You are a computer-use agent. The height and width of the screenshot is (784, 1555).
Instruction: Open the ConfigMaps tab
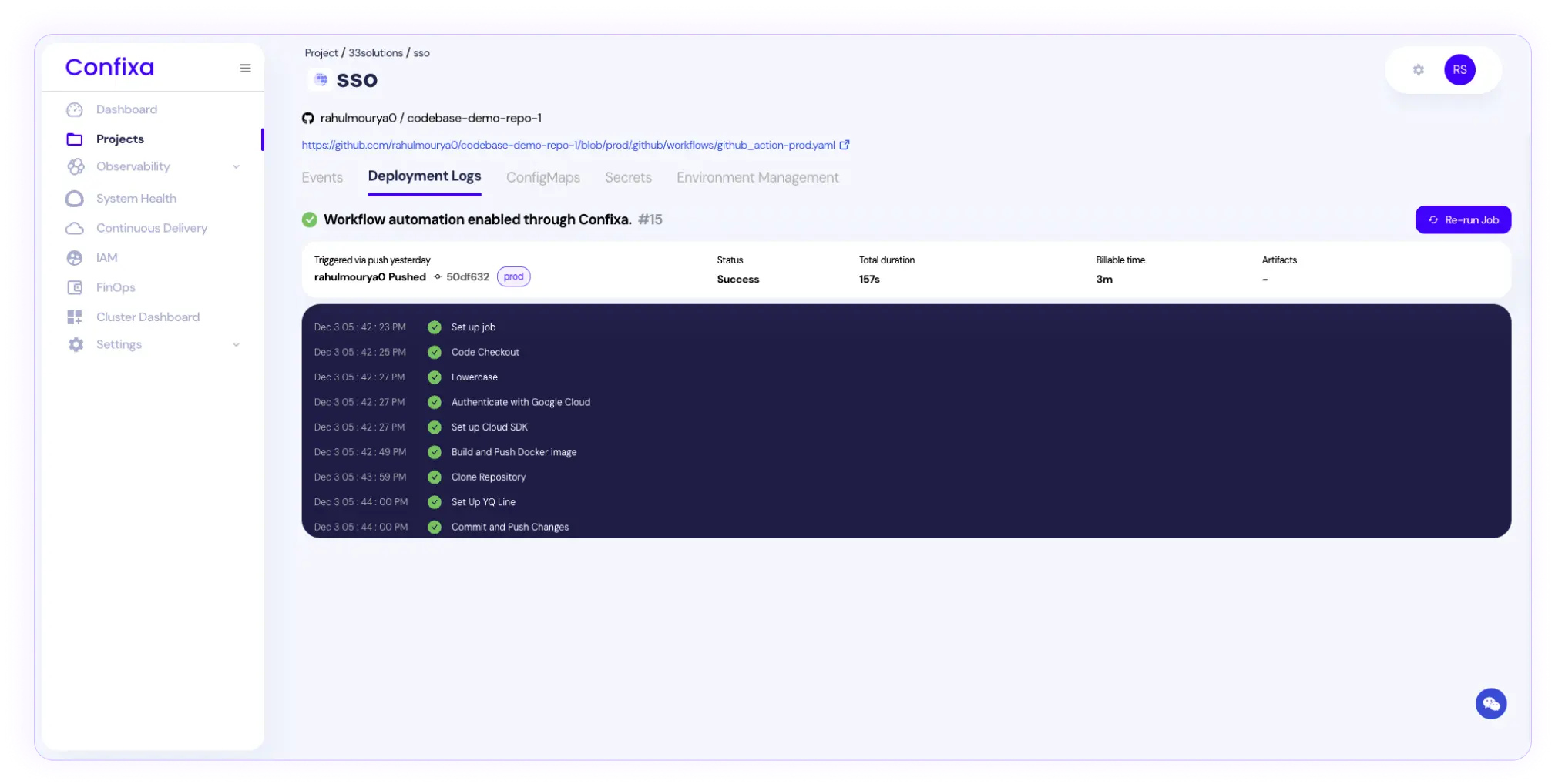(542, 177)
